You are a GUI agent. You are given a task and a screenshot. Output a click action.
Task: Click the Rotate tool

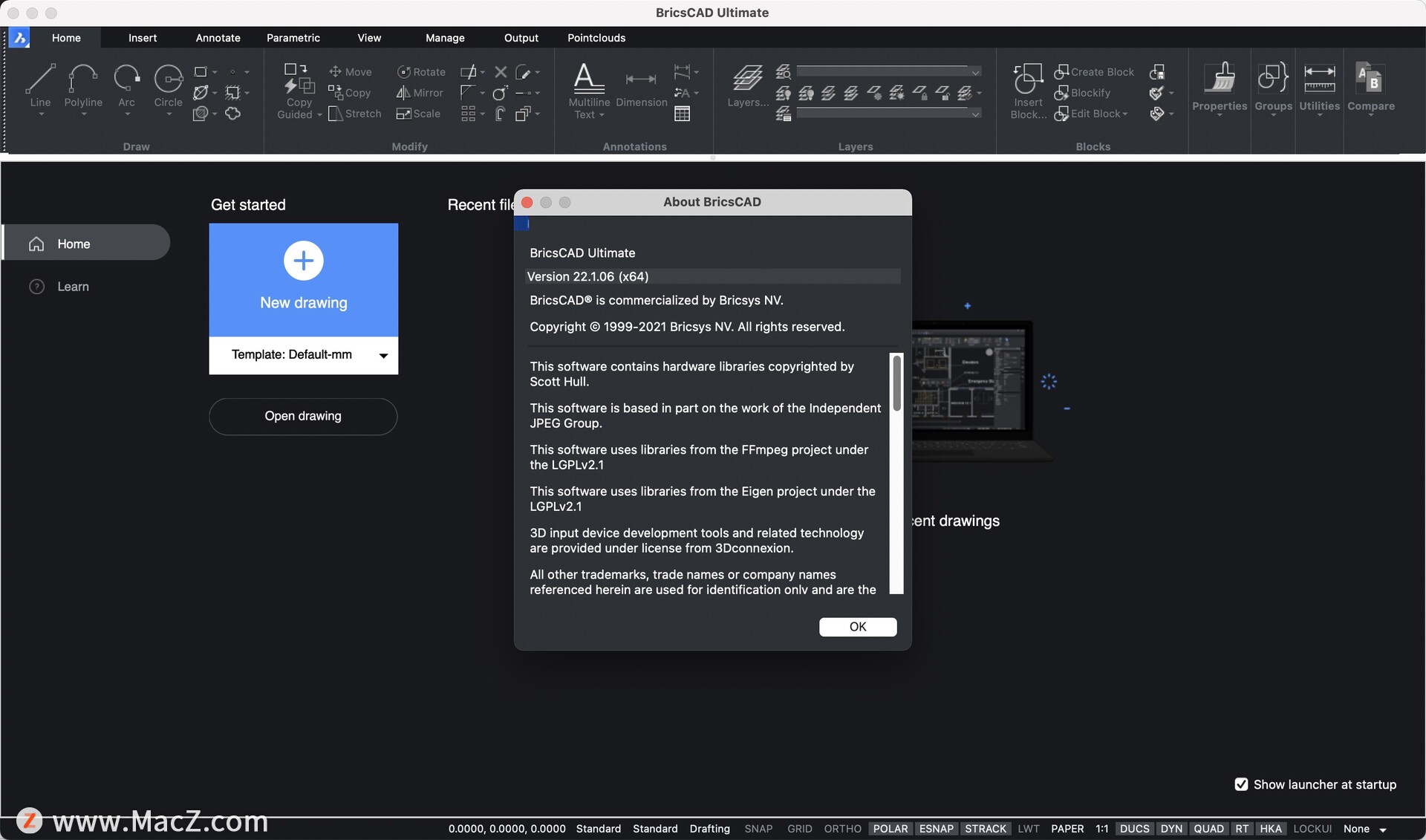(421, 71)
